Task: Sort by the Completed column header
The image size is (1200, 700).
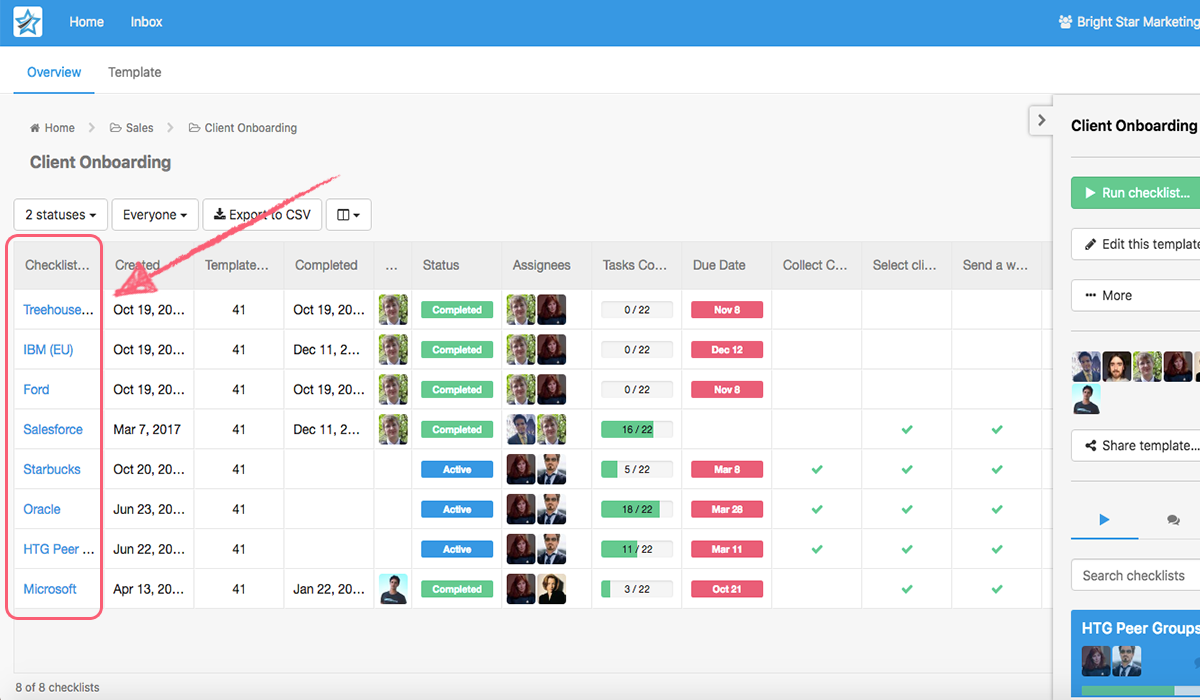Action: tap(329, 265)
